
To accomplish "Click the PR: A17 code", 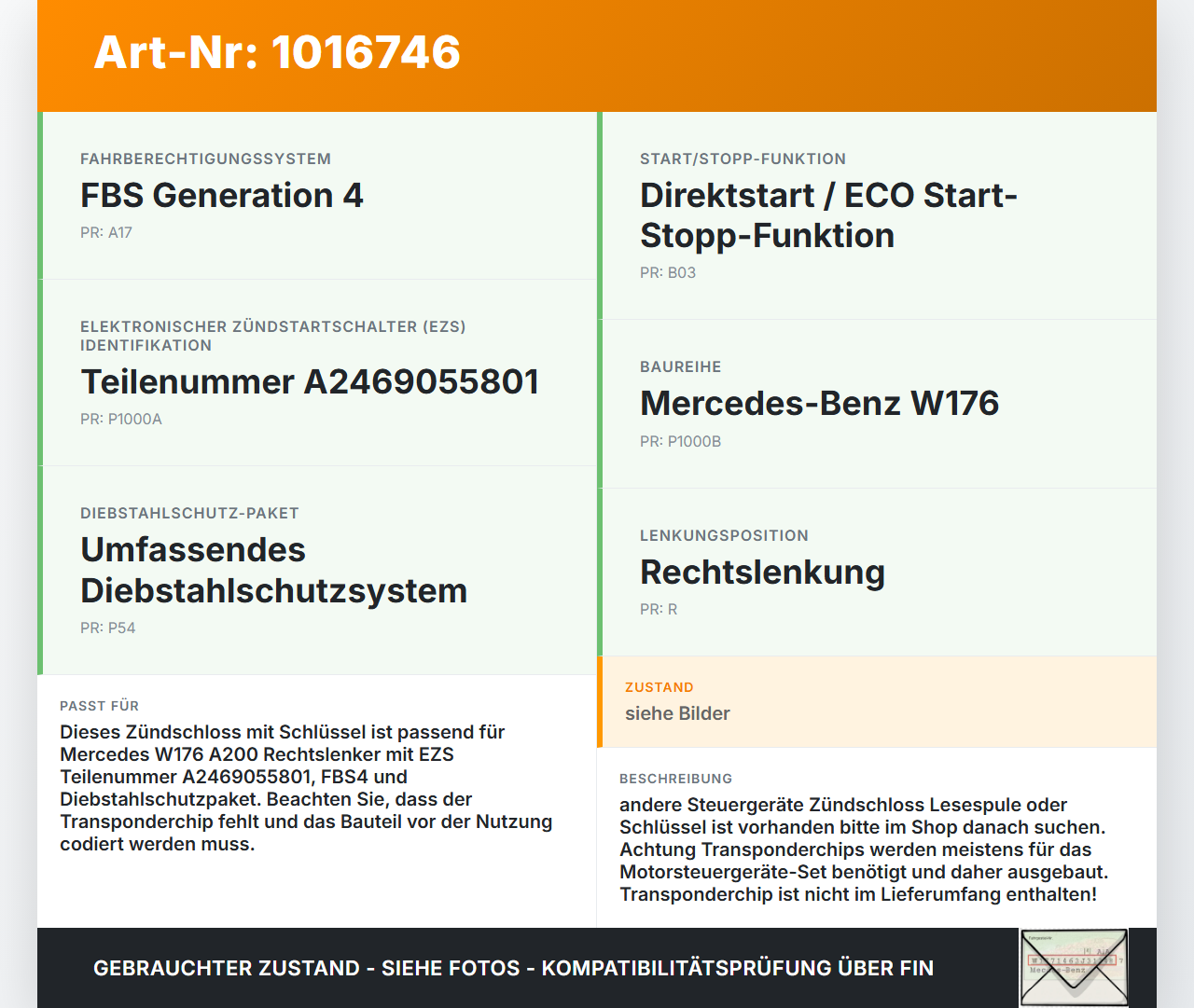I will (106, 232).
